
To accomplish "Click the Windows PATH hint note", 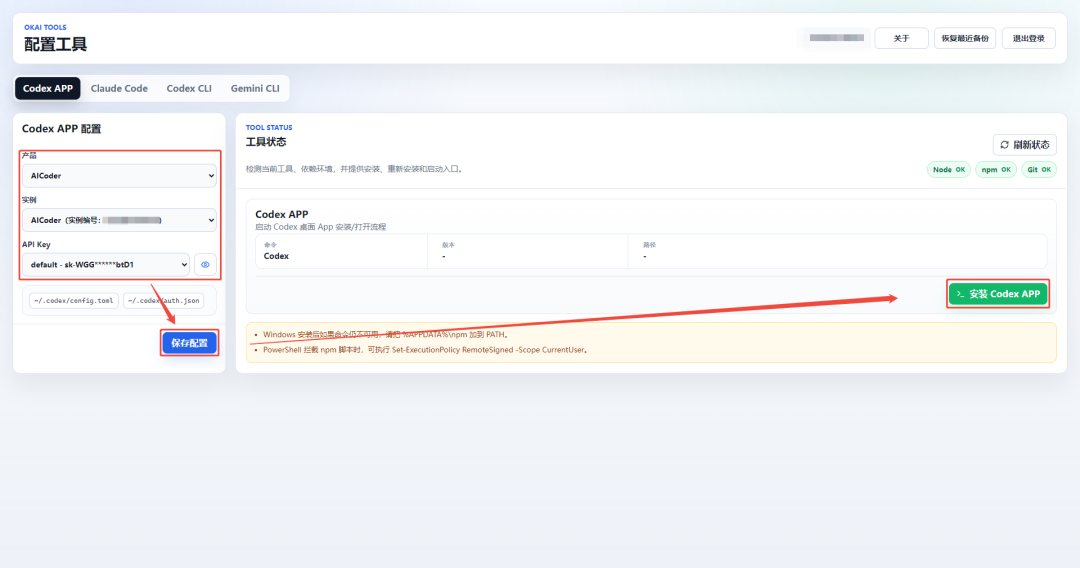I will [x=386, y=335].
